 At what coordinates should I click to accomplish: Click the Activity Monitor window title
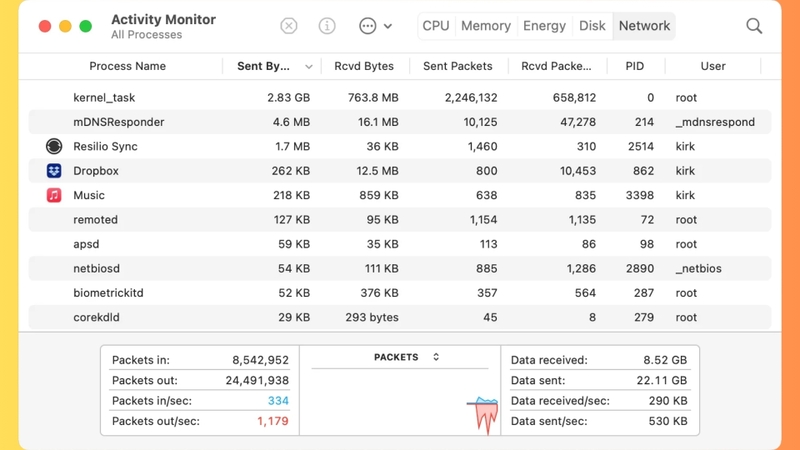[x=163, y=19]
